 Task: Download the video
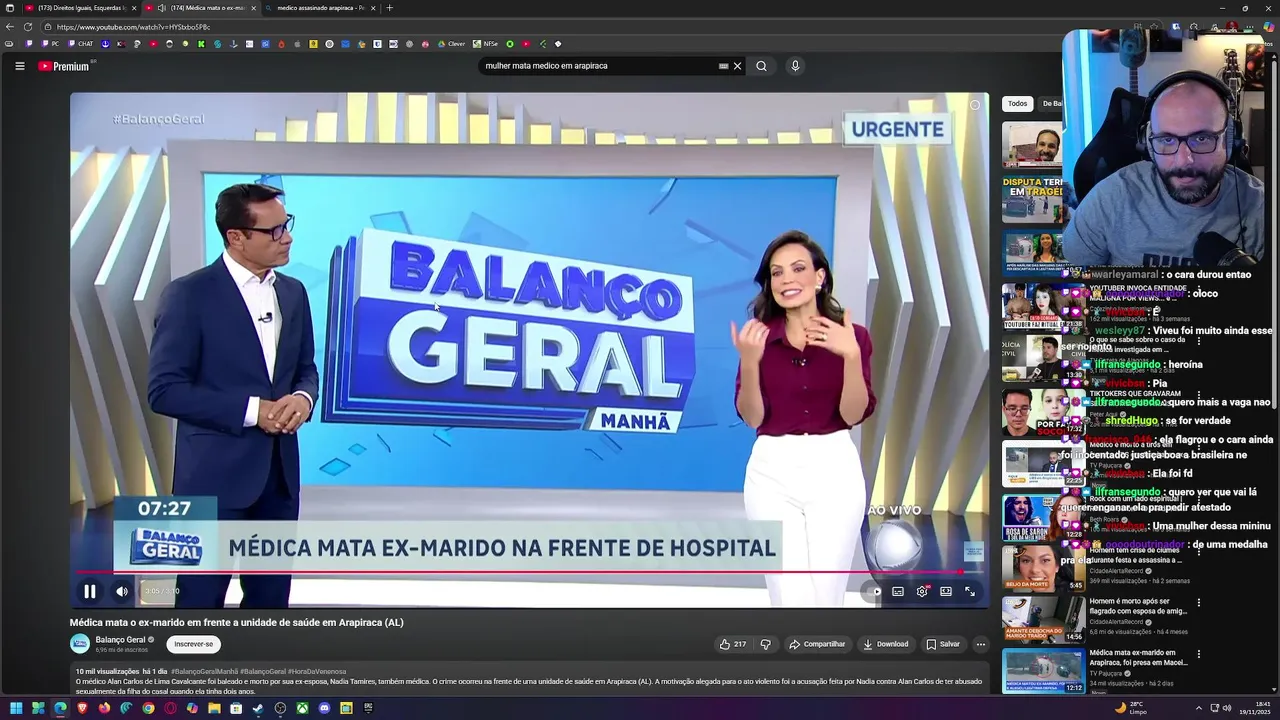pyautogui.click(x=886, y=644)
